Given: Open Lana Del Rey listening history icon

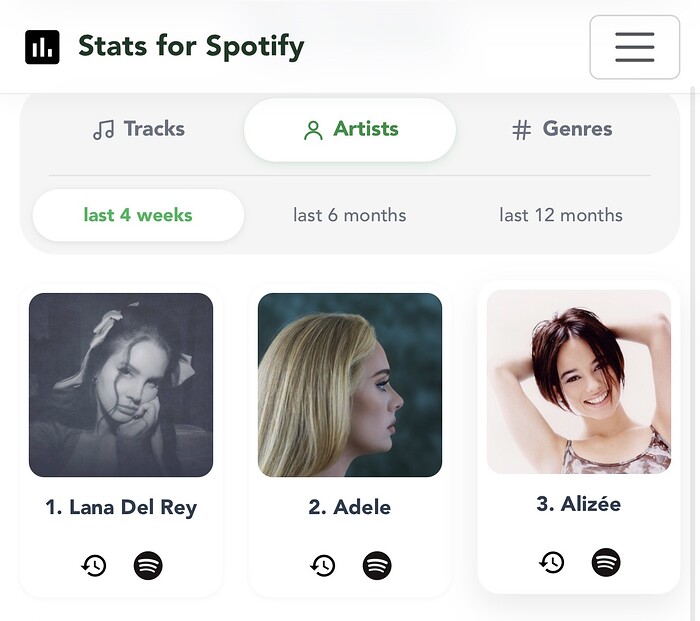Looking at the screenshot, I should (94, 565).
